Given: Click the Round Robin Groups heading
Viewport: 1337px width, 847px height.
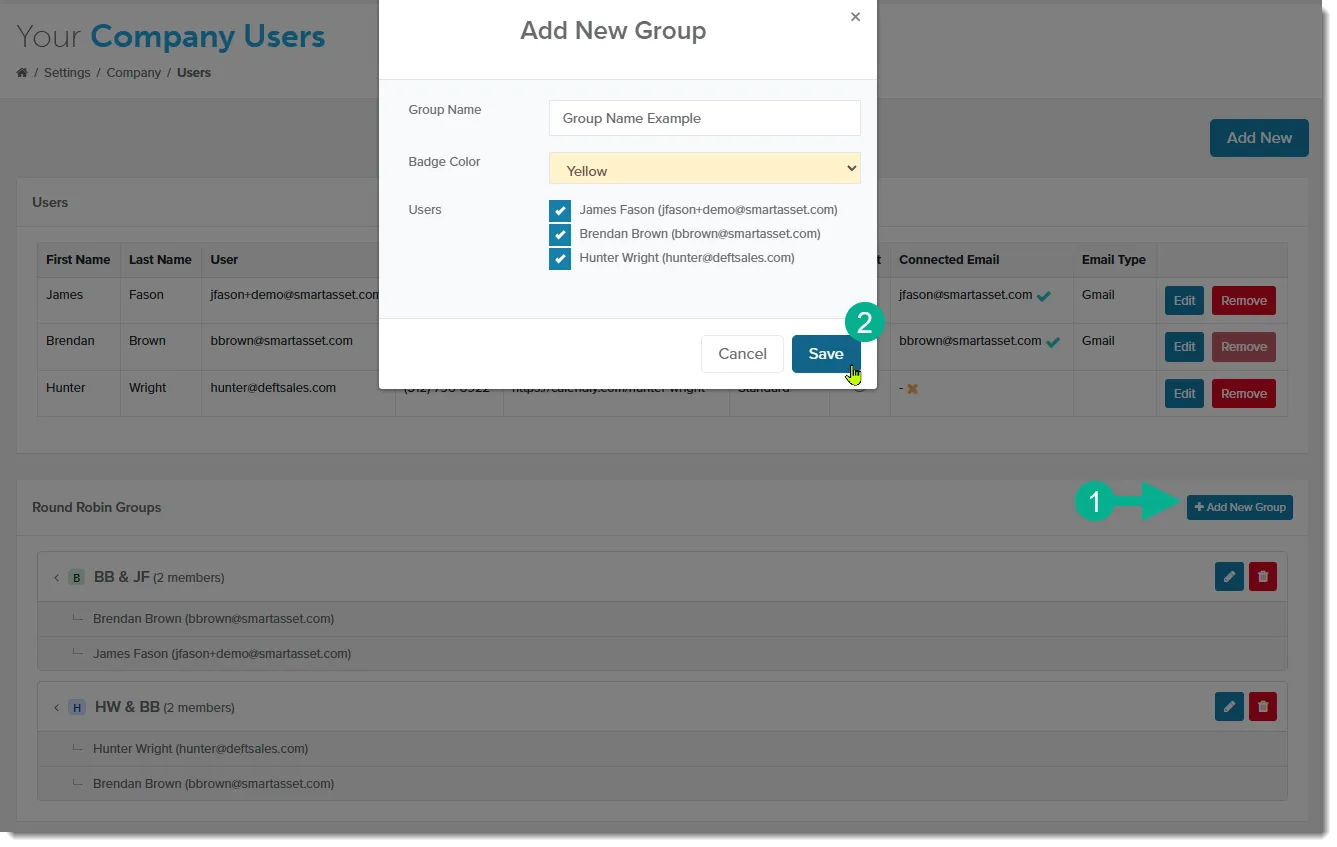Looking at the screenshot, I should pos(96,508).
